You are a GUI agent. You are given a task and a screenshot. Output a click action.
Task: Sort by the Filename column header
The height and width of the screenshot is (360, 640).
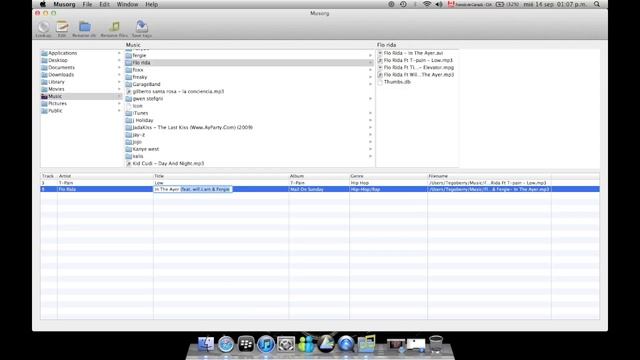click(x=489, y=176)
